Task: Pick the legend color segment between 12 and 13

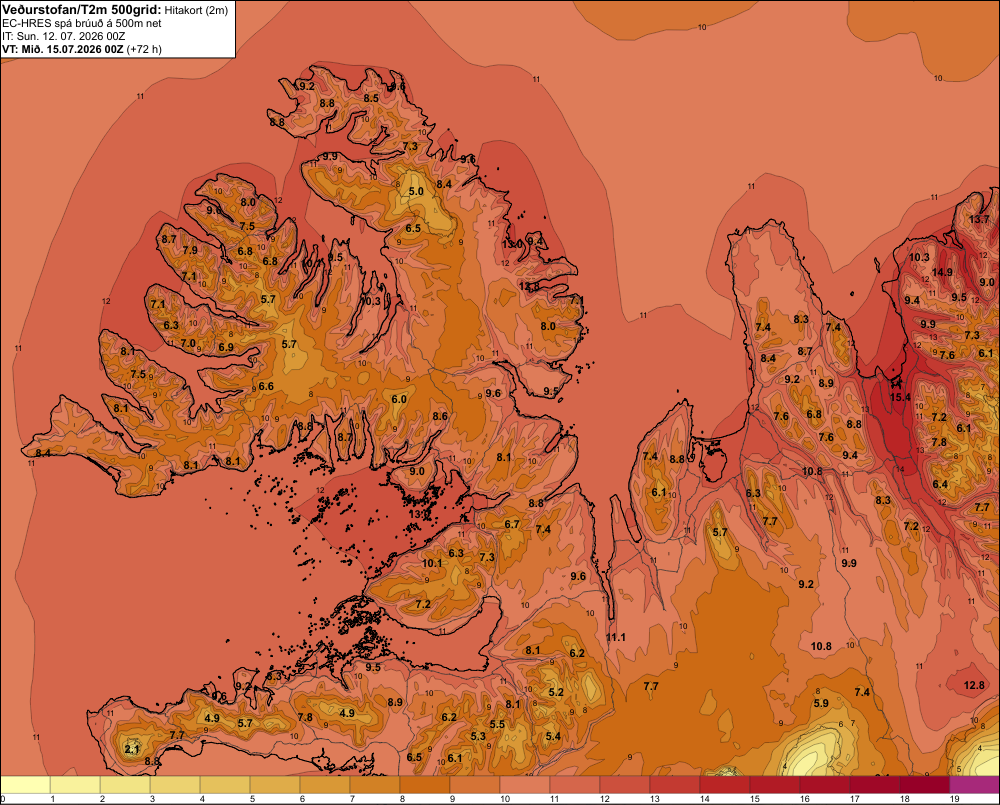Action: 625,785
